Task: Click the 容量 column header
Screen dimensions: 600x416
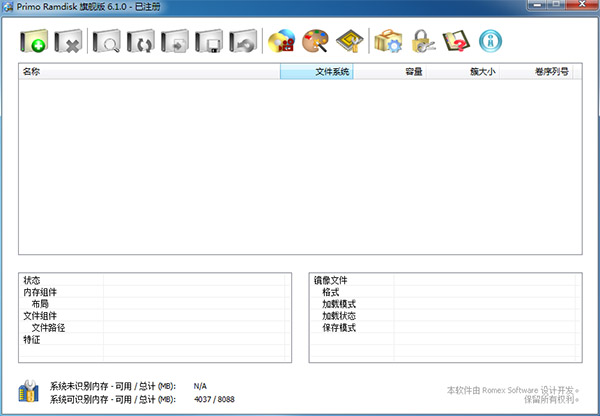Action: [x=388, y=72]
